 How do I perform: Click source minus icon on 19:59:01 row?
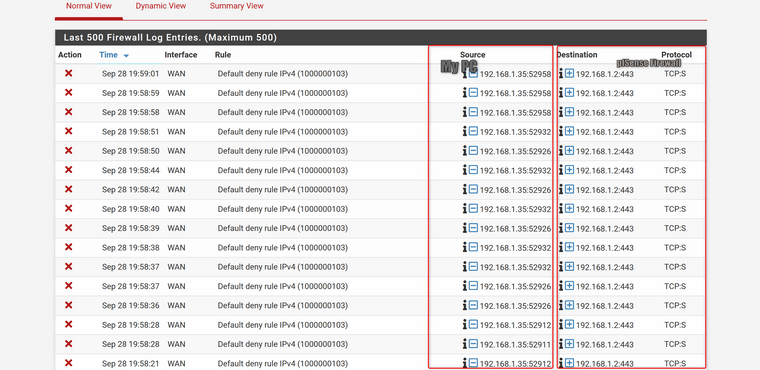pos(473,74)
